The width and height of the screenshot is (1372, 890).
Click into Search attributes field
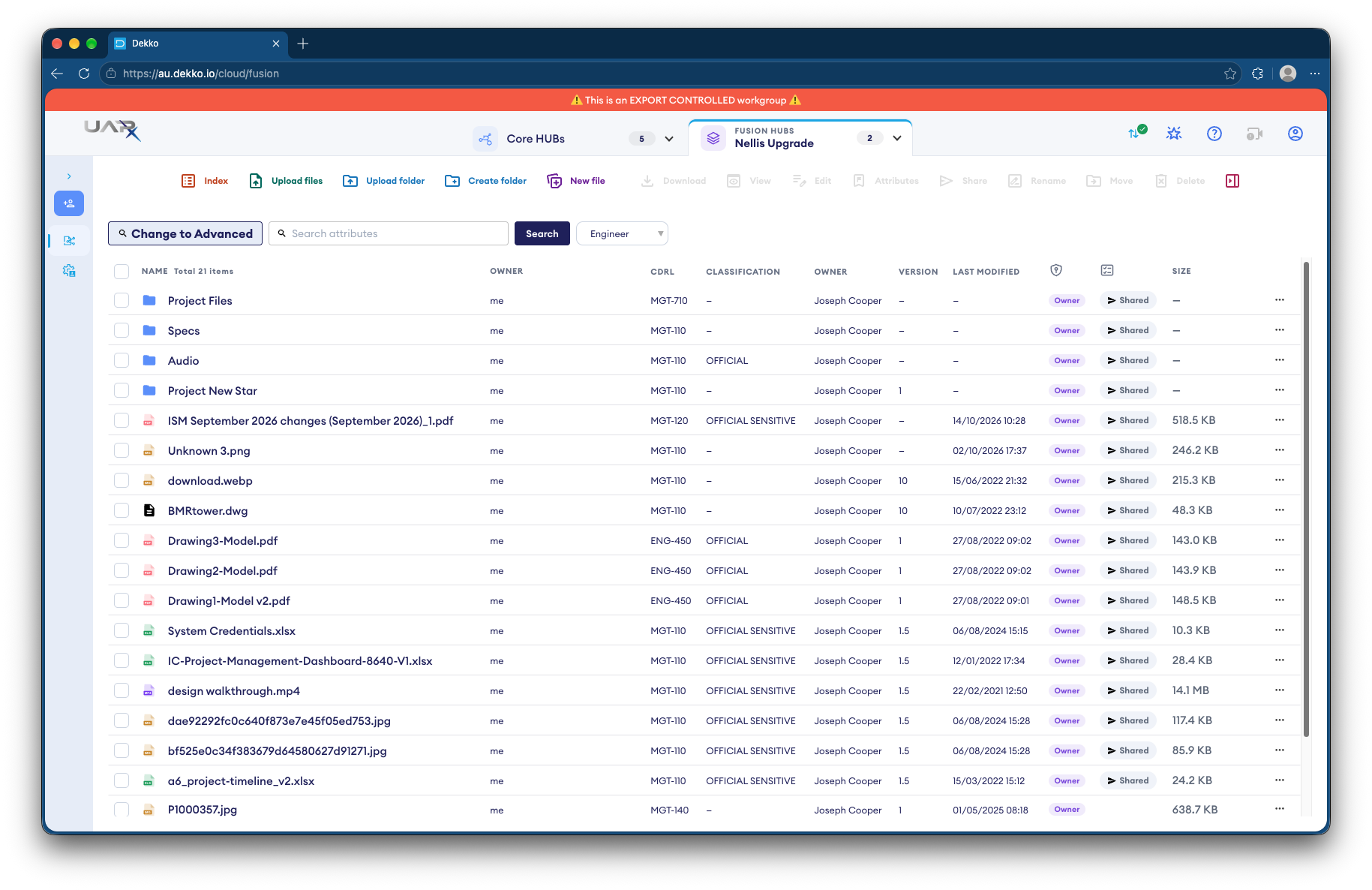pyautogui.click(x=389, y=233)
